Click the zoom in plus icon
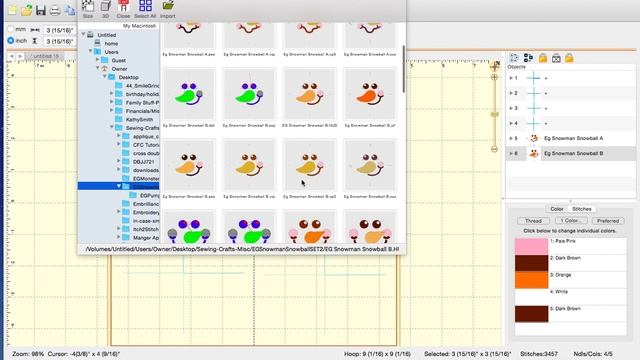The width and height of the screenshot is (640, 360). pos(495,77)
